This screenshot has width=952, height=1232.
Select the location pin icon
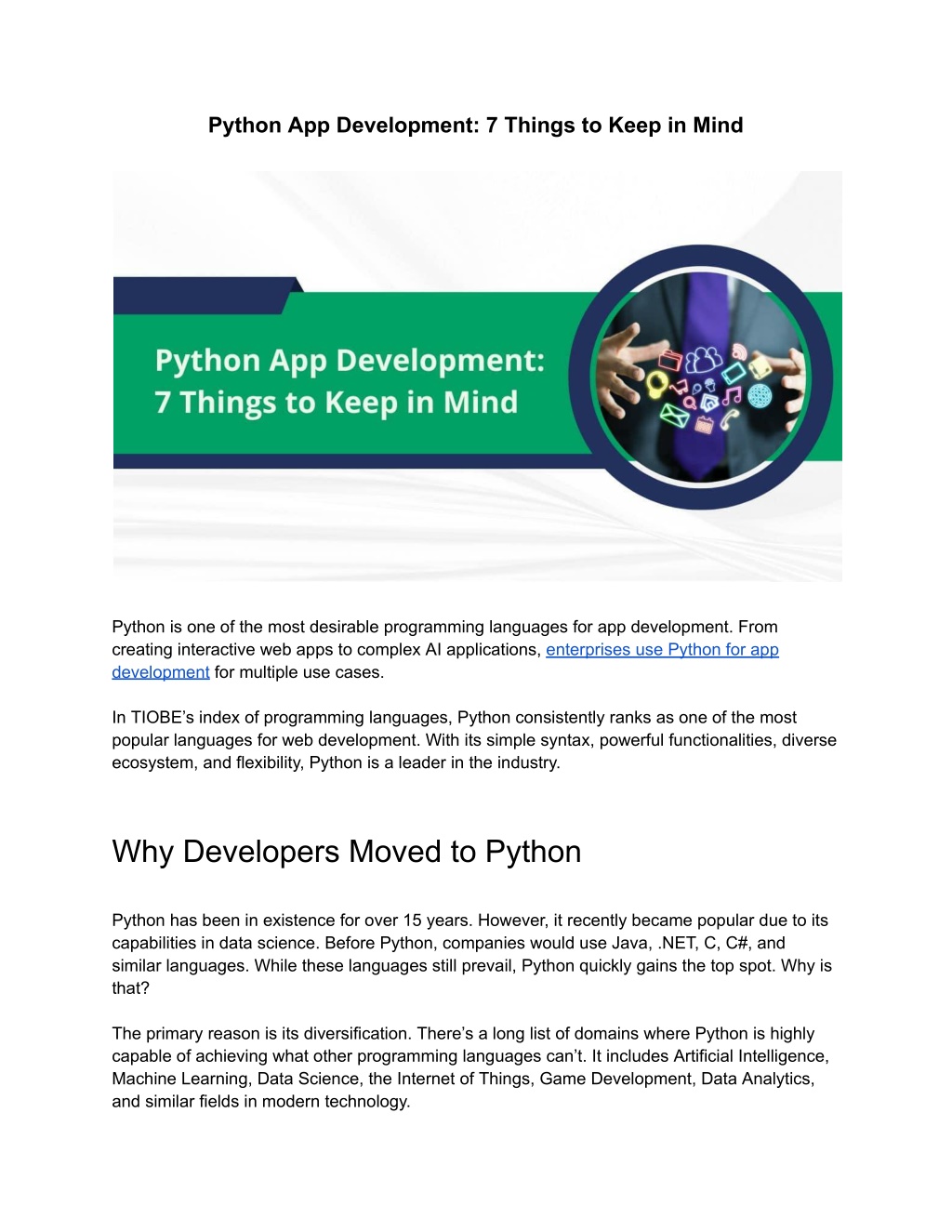pyautogui.click(x=698, y=388)
